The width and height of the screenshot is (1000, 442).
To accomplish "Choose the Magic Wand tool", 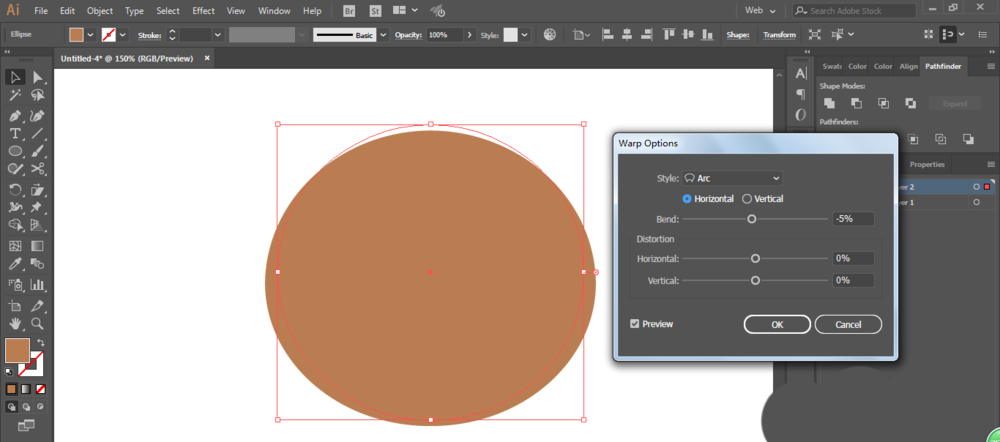I will pos(15,96).
